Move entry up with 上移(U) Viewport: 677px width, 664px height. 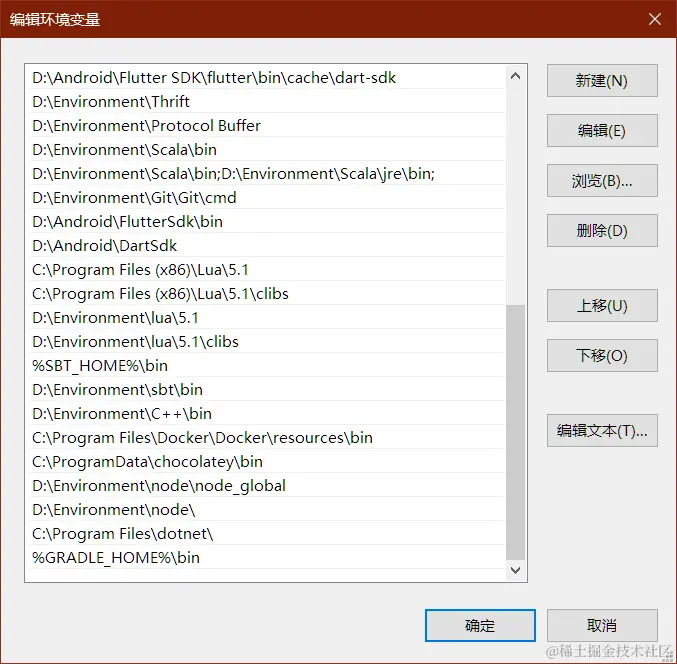tap(602, 306)
